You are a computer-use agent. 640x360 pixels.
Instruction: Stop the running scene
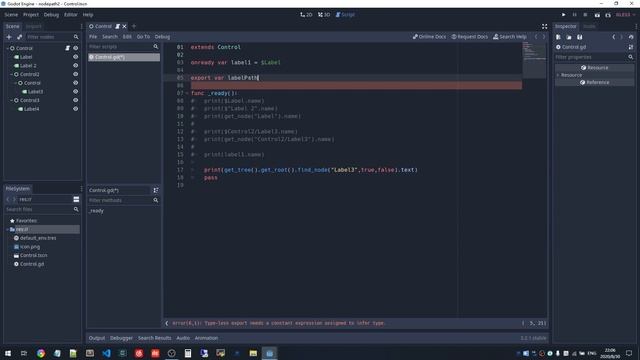[585, 15]
